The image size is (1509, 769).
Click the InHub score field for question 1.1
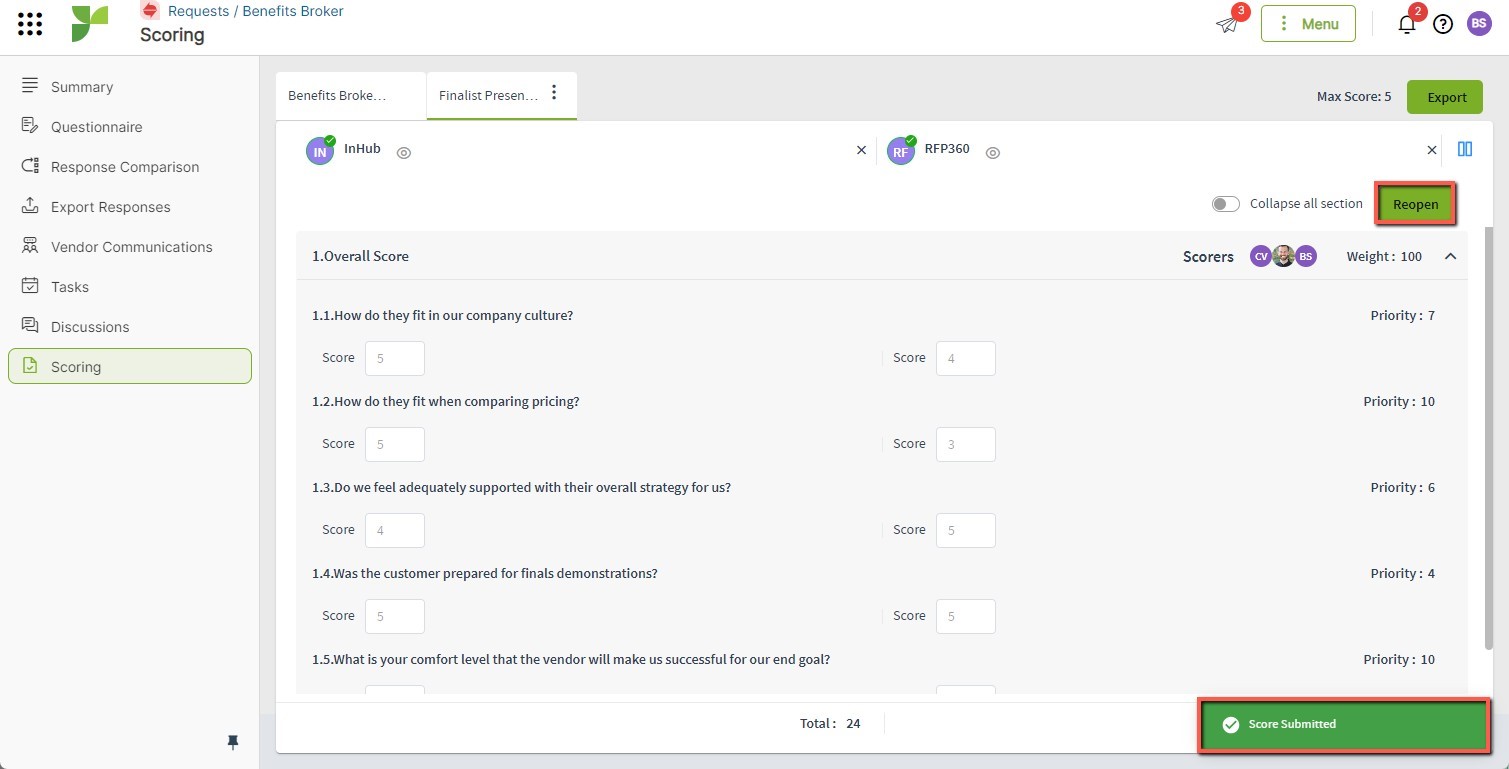coord(395,358)
